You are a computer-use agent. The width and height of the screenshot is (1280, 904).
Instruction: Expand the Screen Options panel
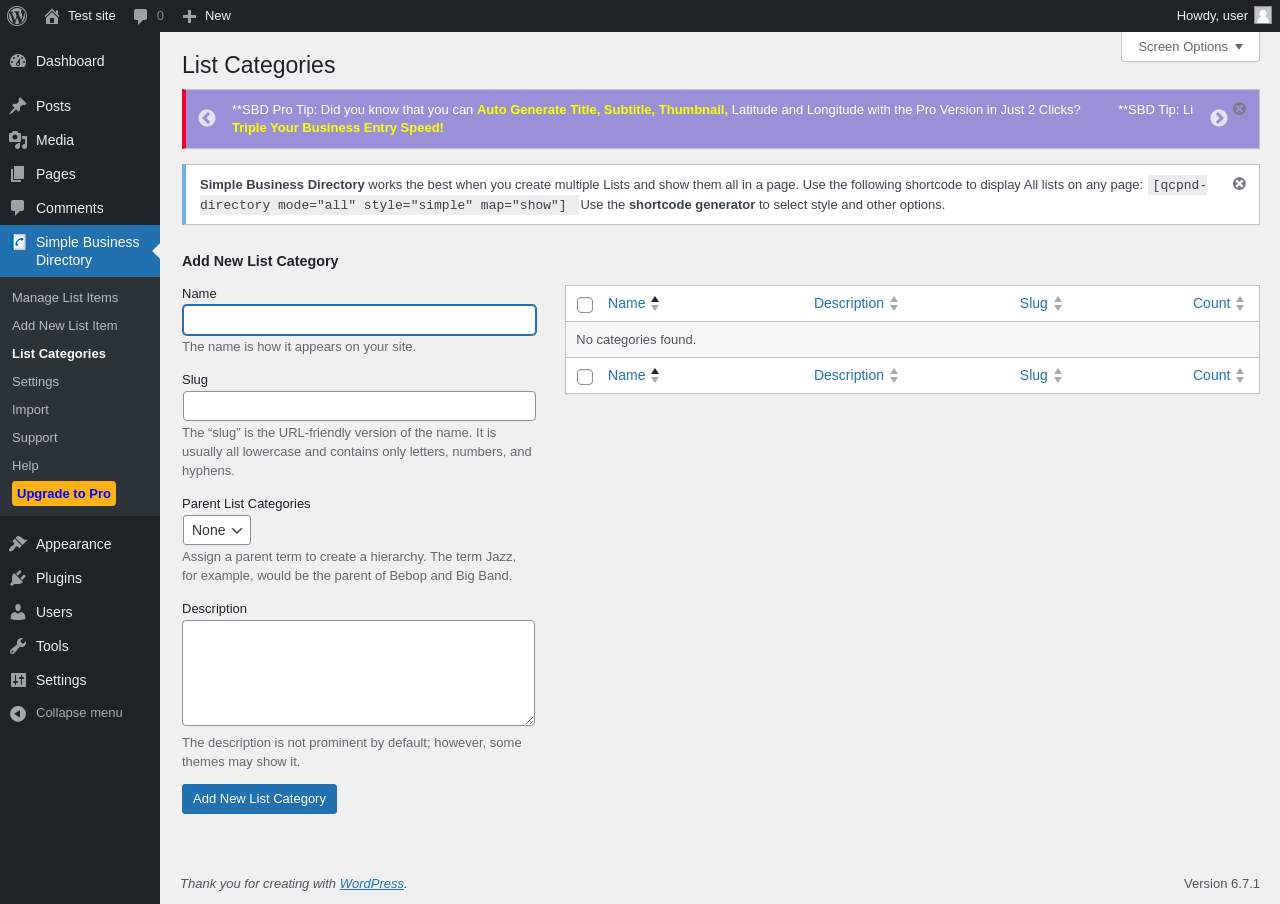pos(1190,46)
